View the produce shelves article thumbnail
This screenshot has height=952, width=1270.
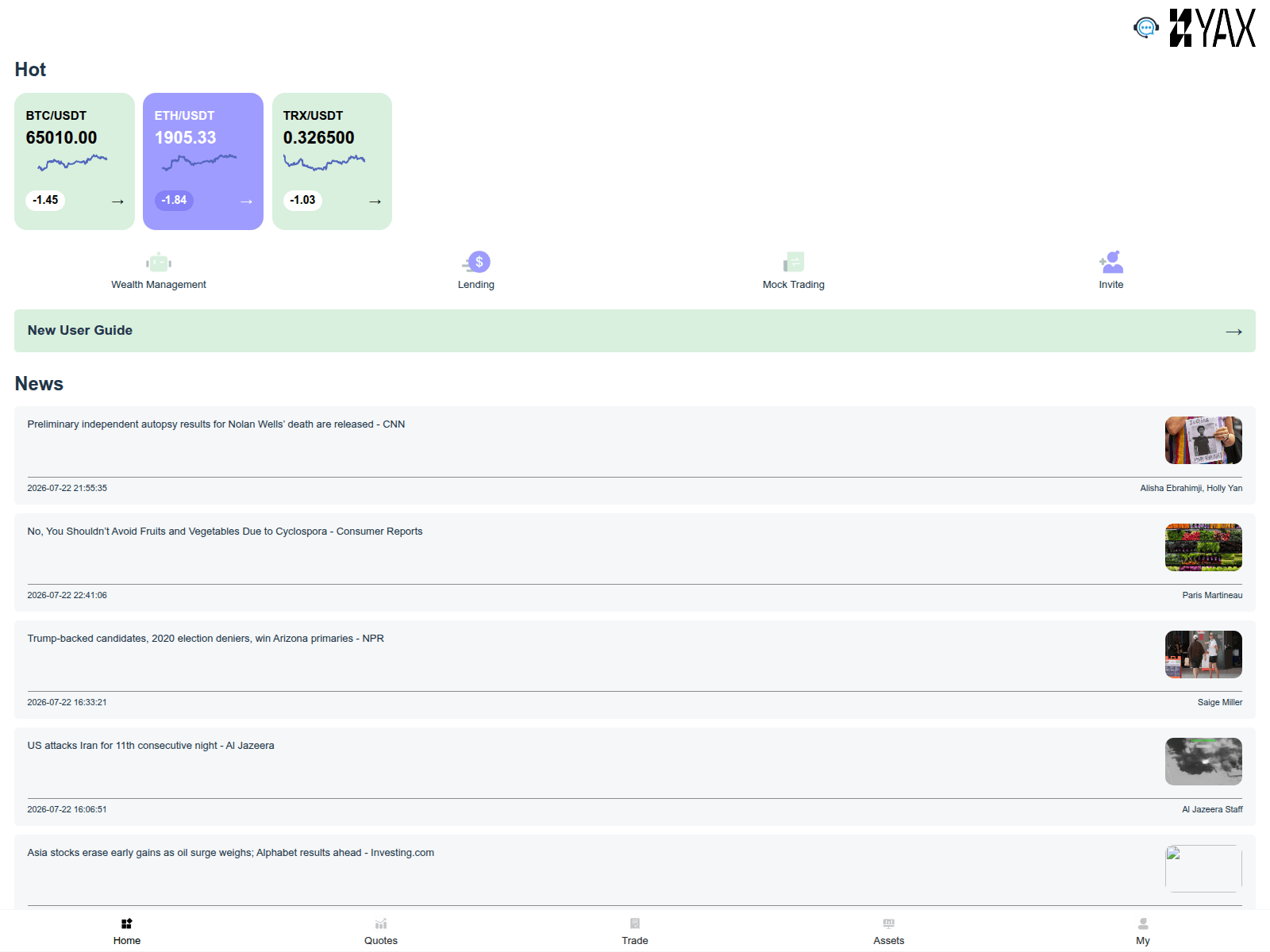click(1203, 547)
